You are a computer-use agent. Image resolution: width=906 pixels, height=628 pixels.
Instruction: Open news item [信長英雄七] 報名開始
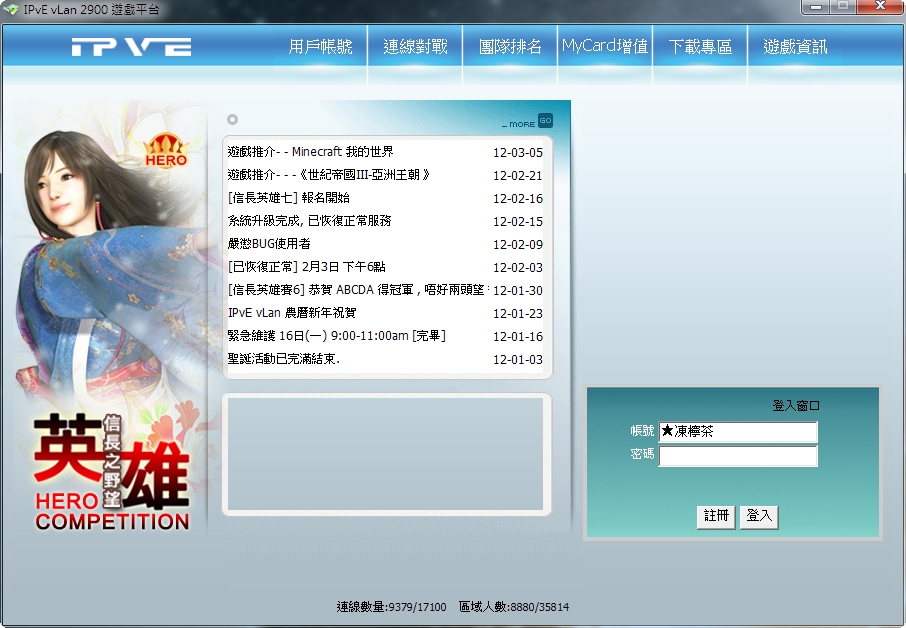point(288,198)
